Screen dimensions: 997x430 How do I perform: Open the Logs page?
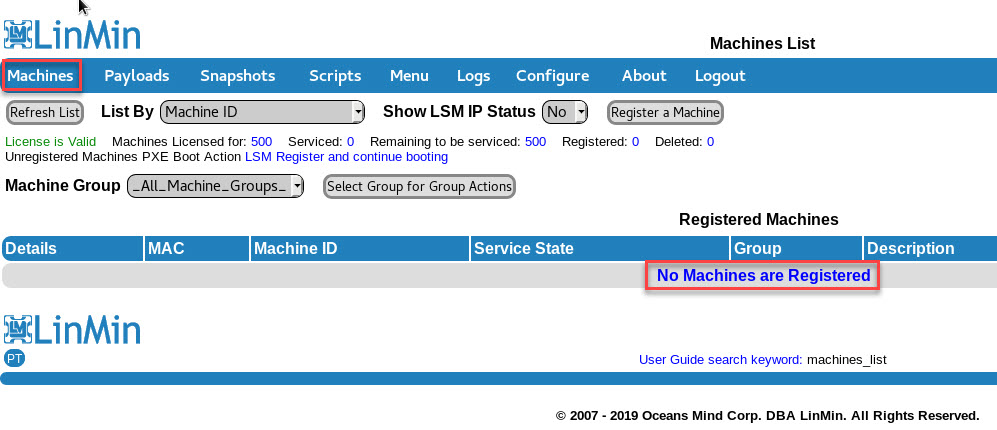pos(474,76)
